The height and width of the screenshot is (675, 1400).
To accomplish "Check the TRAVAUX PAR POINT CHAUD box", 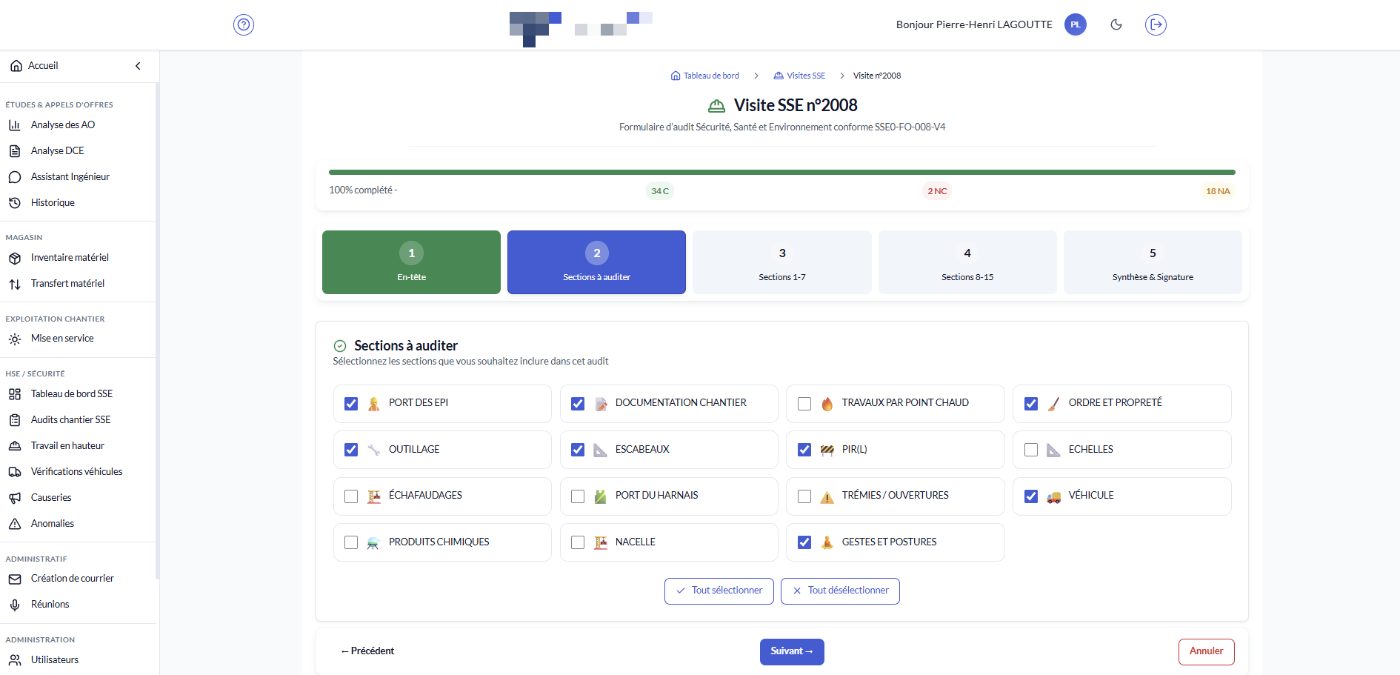I will [x=804, y=404].
